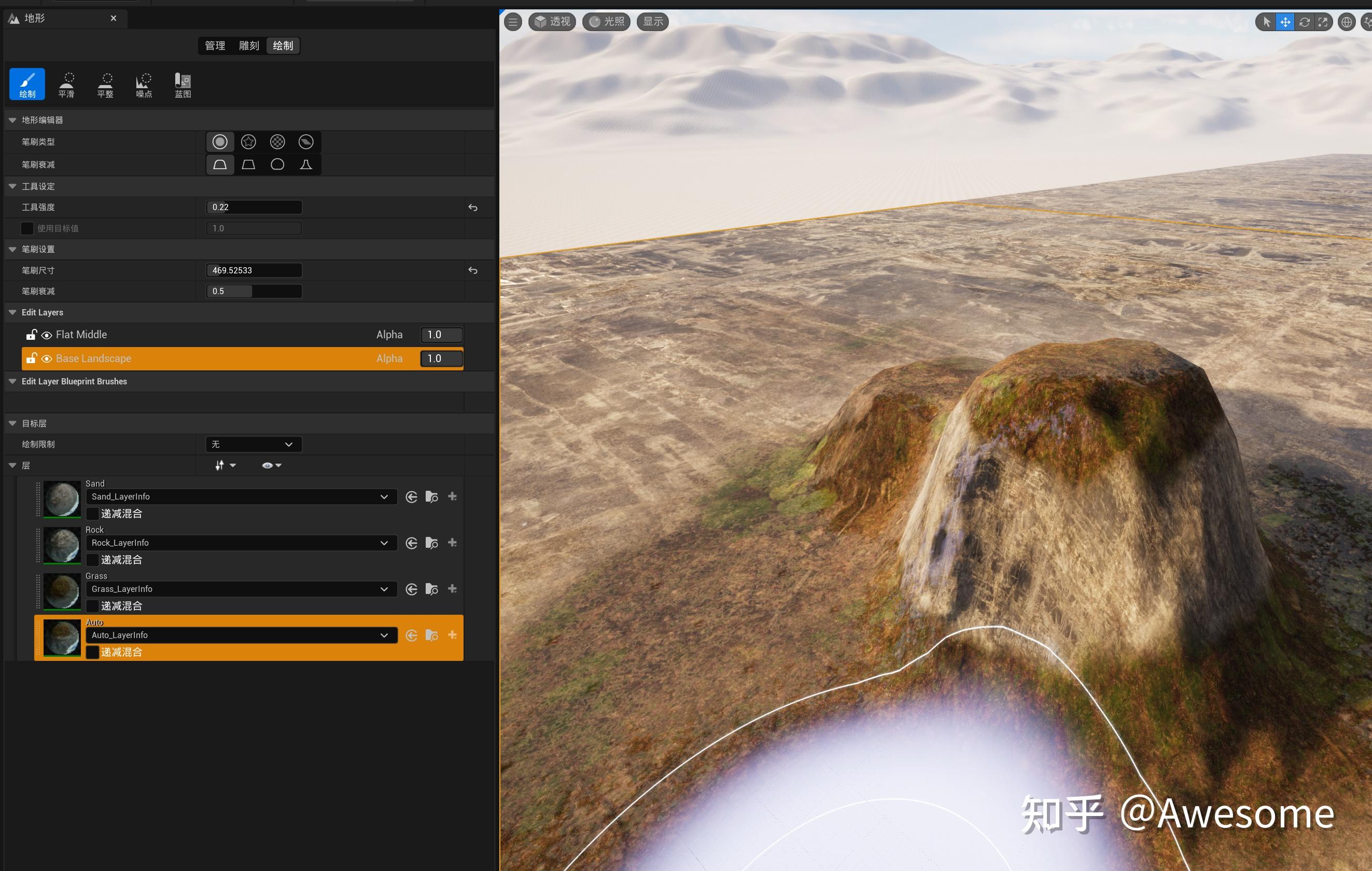
Task: Collapse the Edit Layers section
Action: coord(12,312)
